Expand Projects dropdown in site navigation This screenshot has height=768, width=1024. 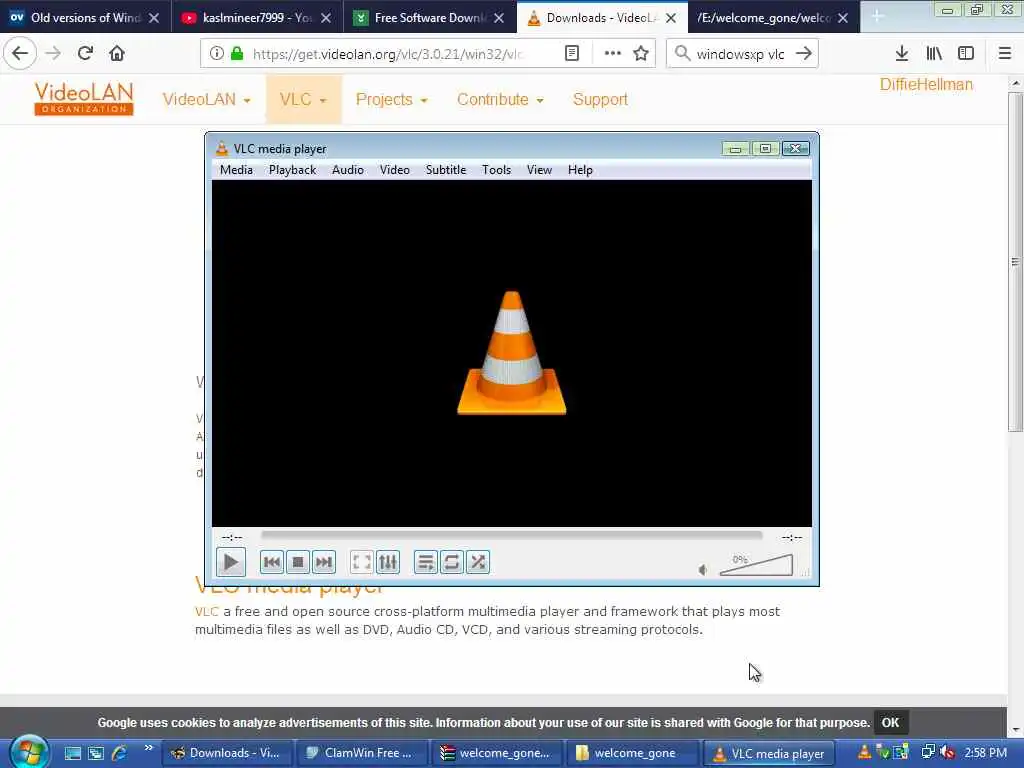tap(391, 99)
